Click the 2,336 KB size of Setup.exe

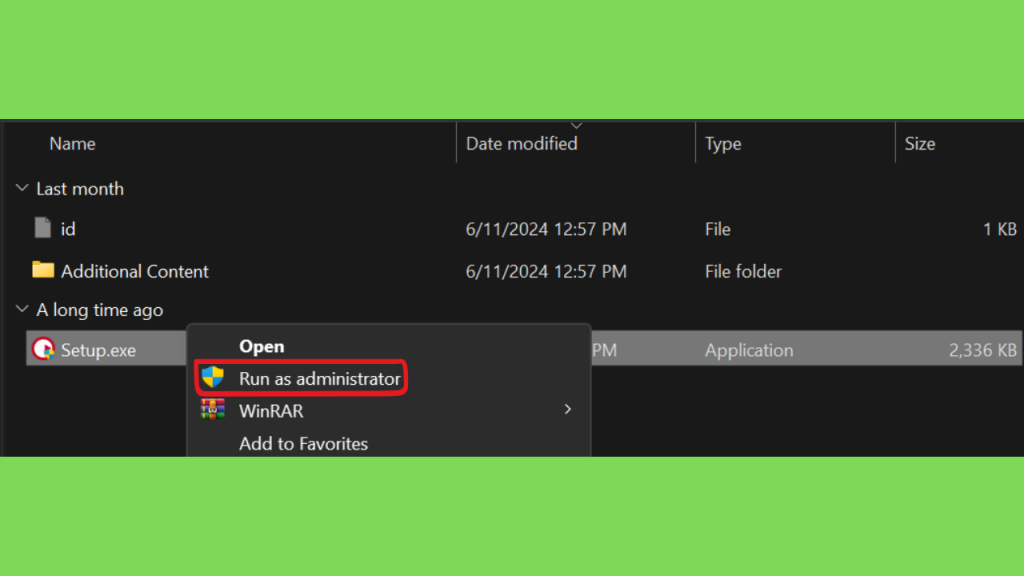[982, 350]
